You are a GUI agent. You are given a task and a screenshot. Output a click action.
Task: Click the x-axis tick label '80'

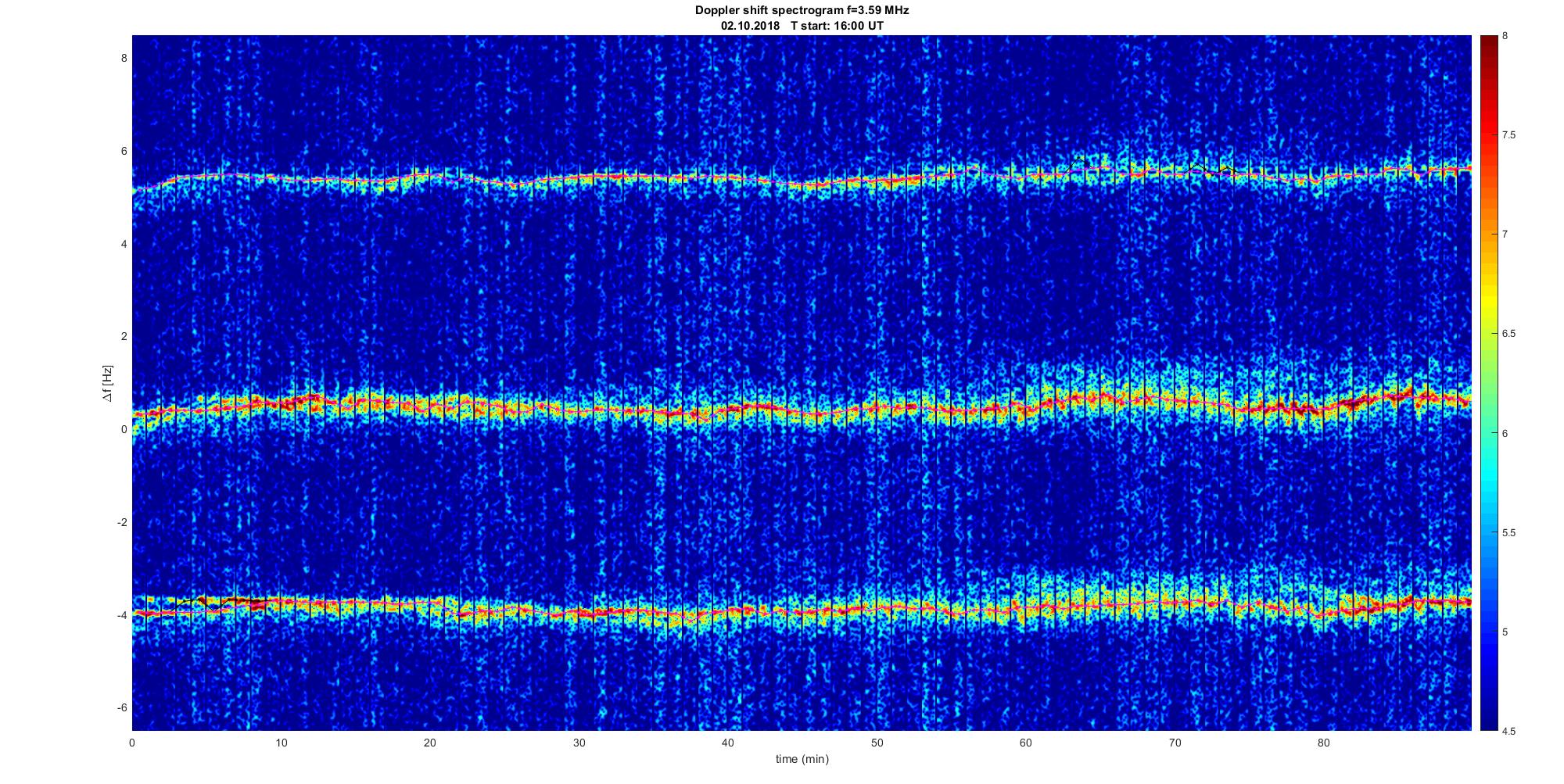point(1324,743)
